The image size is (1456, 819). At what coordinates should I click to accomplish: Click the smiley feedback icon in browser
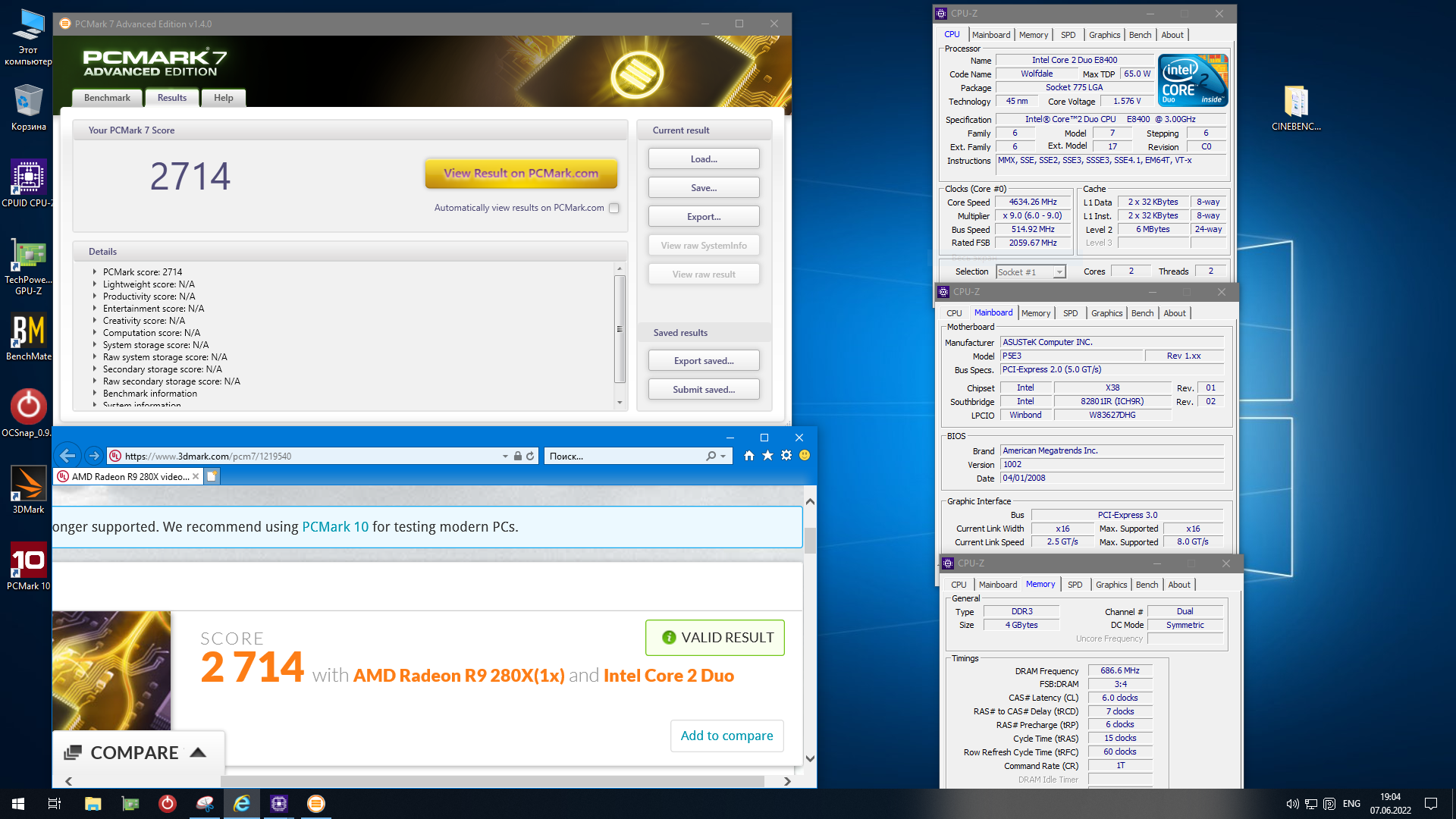805,456
